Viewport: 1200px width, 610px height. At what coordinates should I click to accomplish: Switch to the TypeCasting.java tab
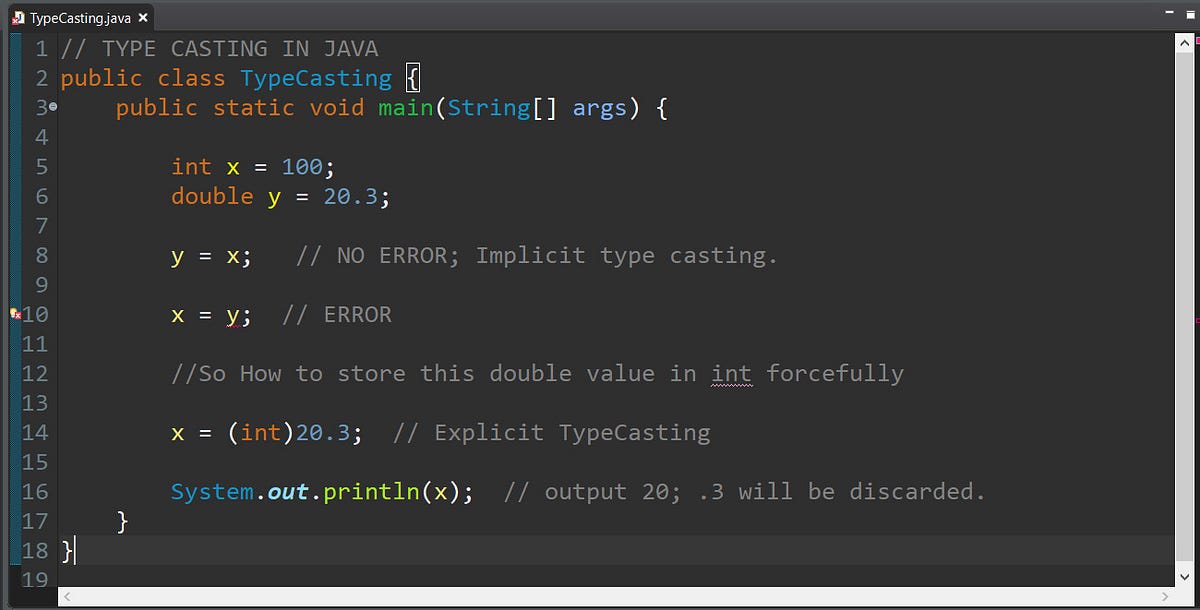pyautogui.click(x=75, y=17)
